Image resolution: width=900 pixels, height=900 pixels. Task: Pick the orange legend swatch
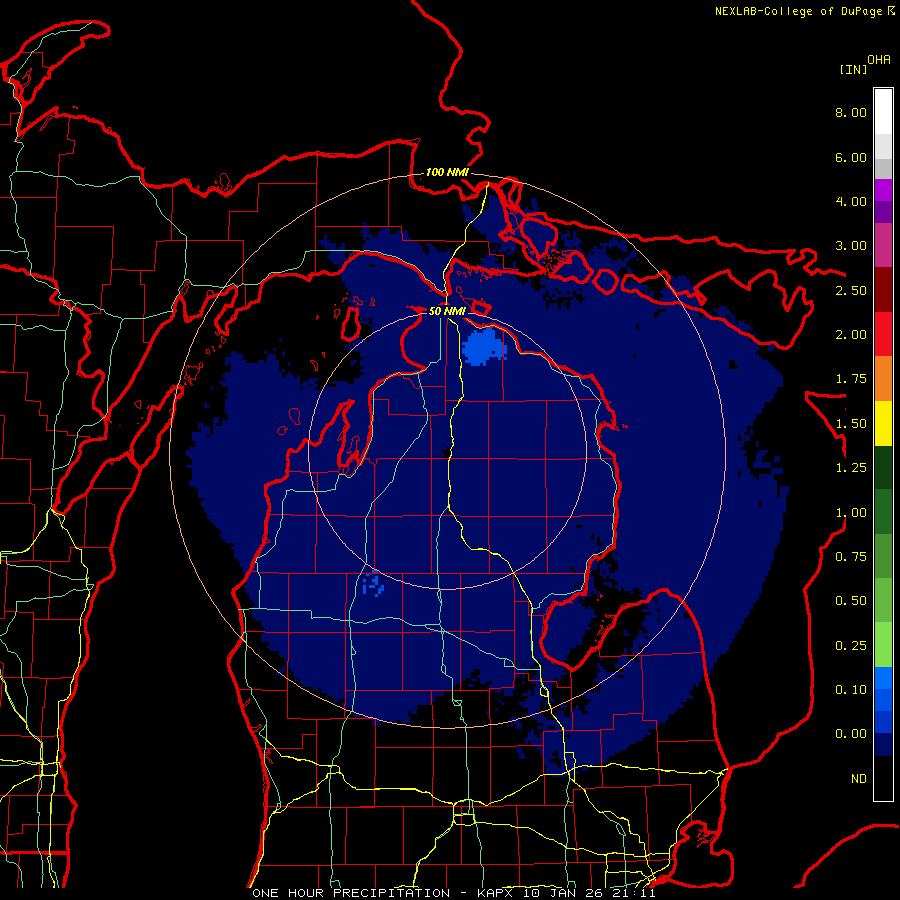883,379
